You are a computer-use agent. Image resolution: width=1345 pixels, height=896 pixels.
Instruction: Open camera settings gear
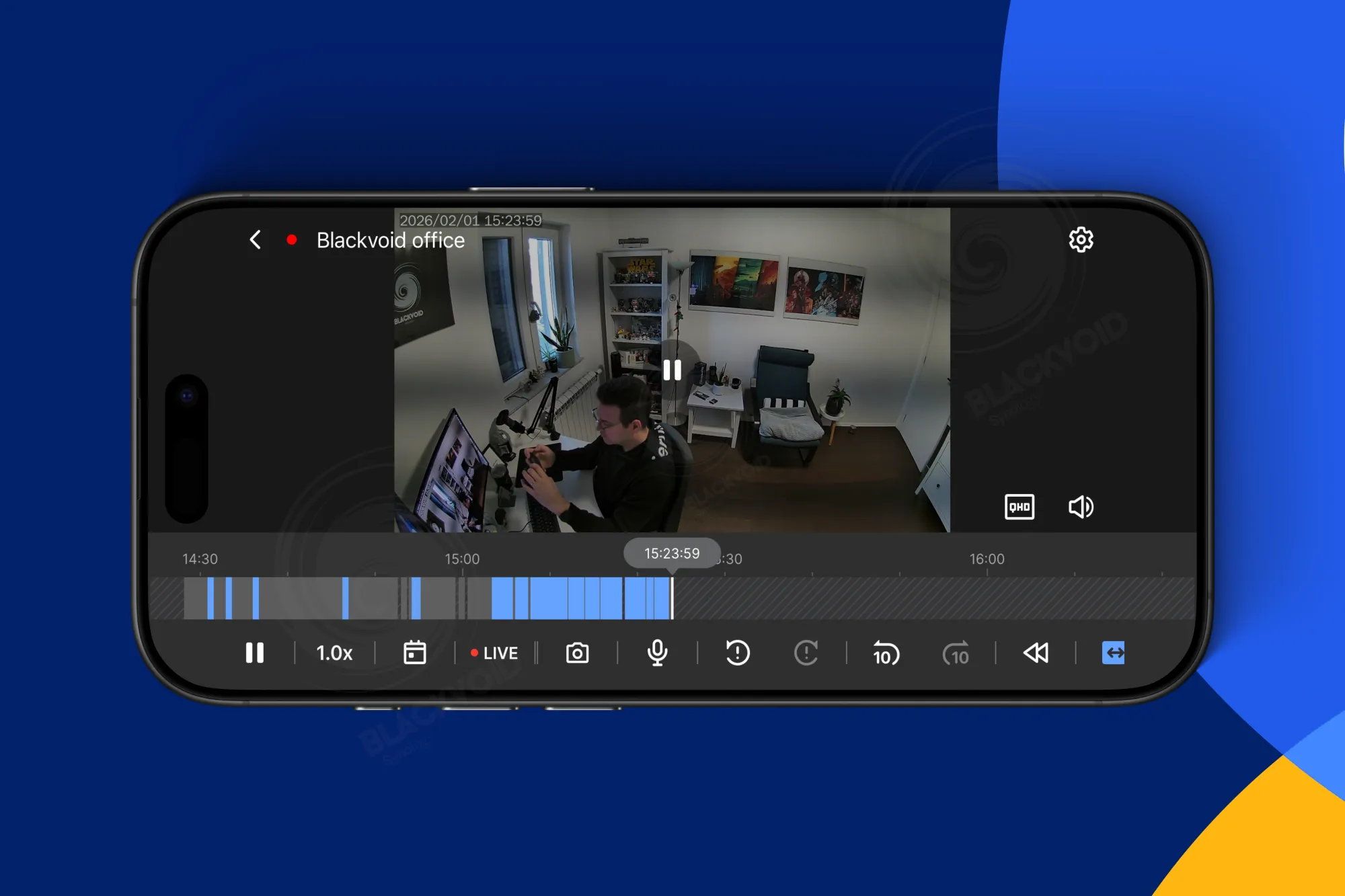pyautogui.click(x=1081, y=240)
